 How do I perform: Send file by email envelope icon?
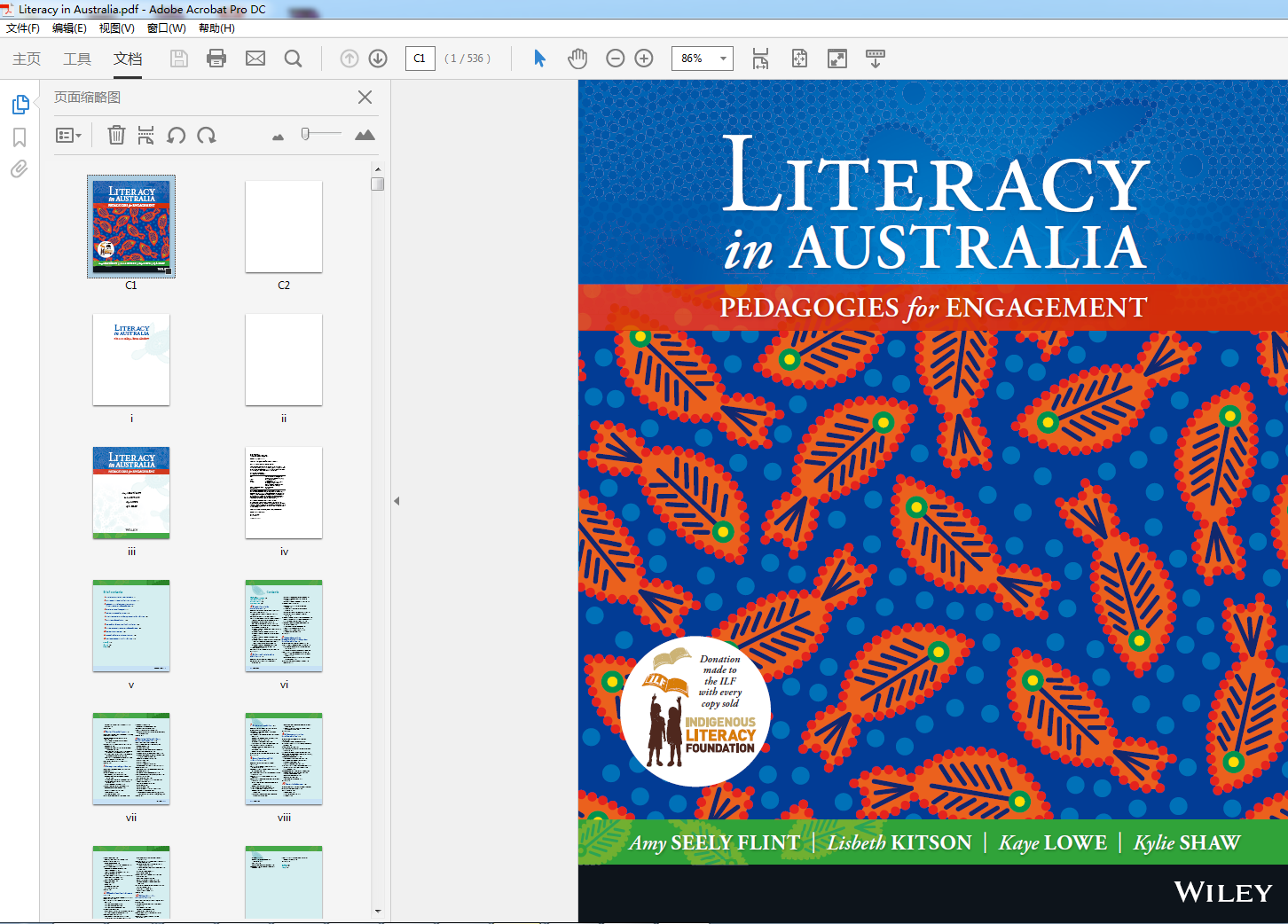(x=255, y=59)
